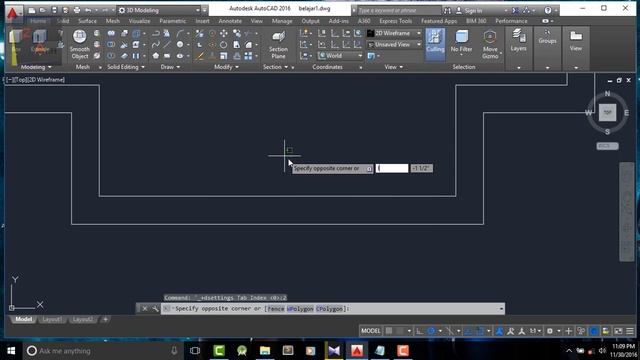Expand the command line history arrow

[x=501, y=309]
